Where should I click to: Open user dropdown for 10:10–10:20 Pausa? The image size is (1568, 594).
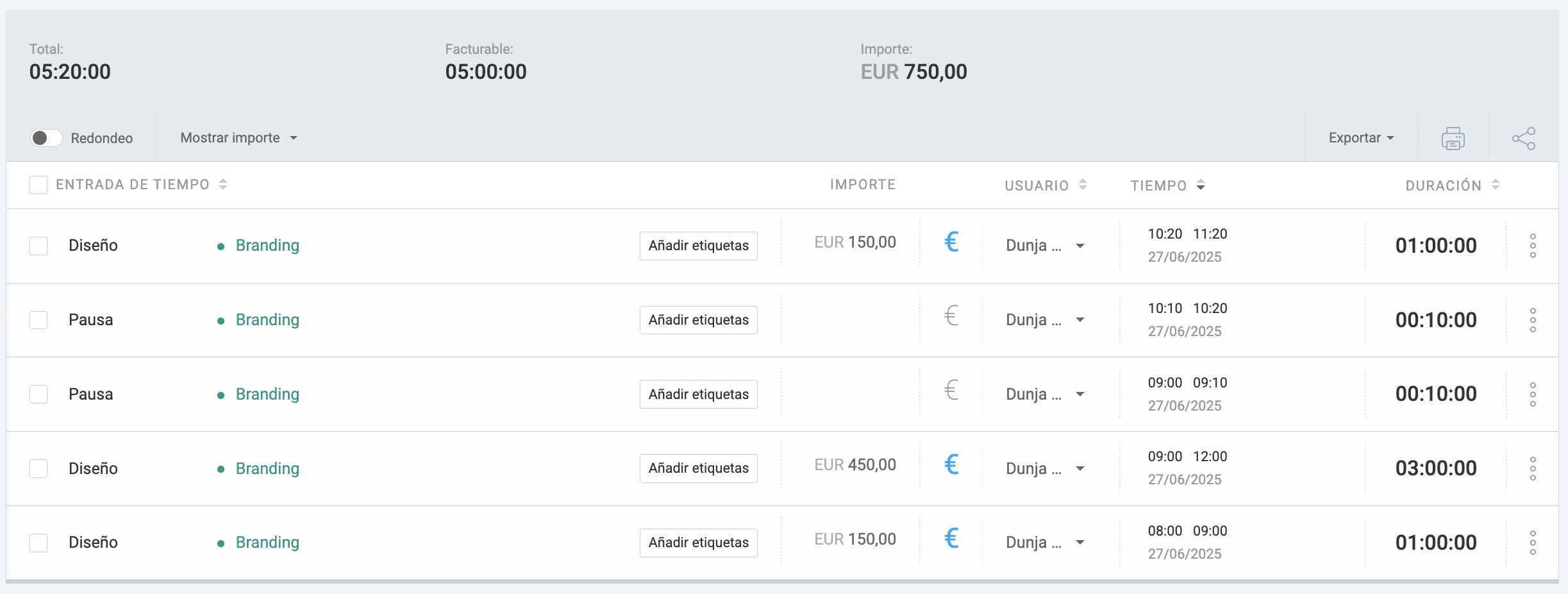tap(1045, 320)
